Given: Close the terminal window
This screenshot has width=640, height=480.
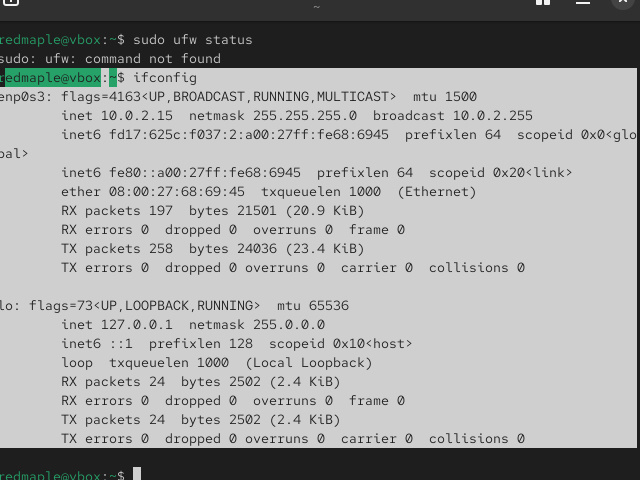Looking at the screenshot, I should (622, 3).
